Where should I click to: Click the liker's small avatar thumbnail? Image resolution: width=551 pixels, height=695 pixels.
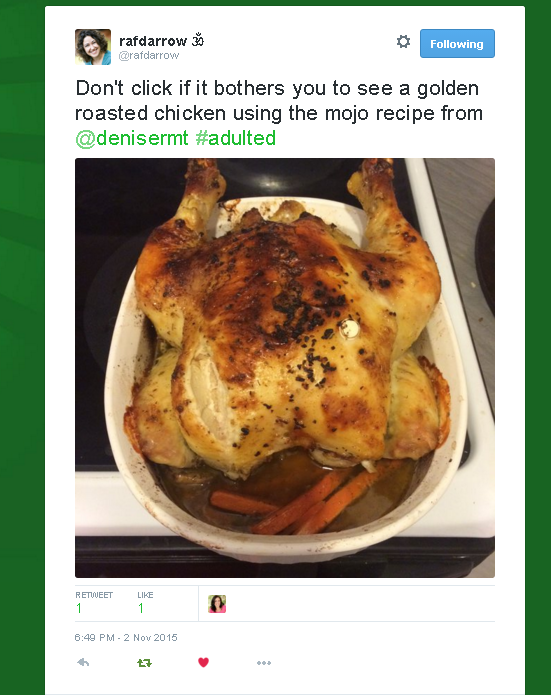tap(217, 604)
